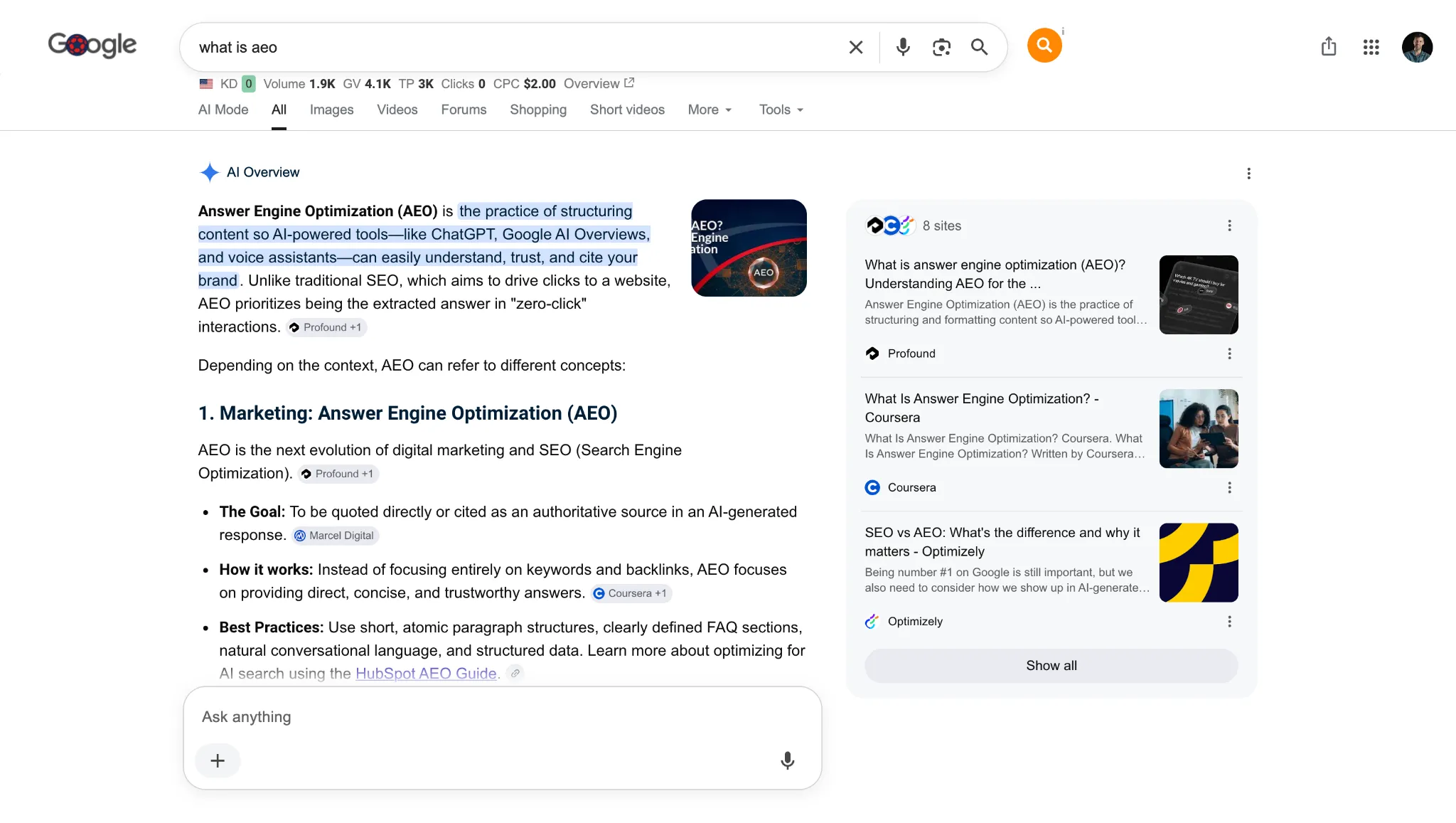The image size is (1456, 823).
Task: Click the Marcel Digital citation chip
Action: [x=334, y=536]
